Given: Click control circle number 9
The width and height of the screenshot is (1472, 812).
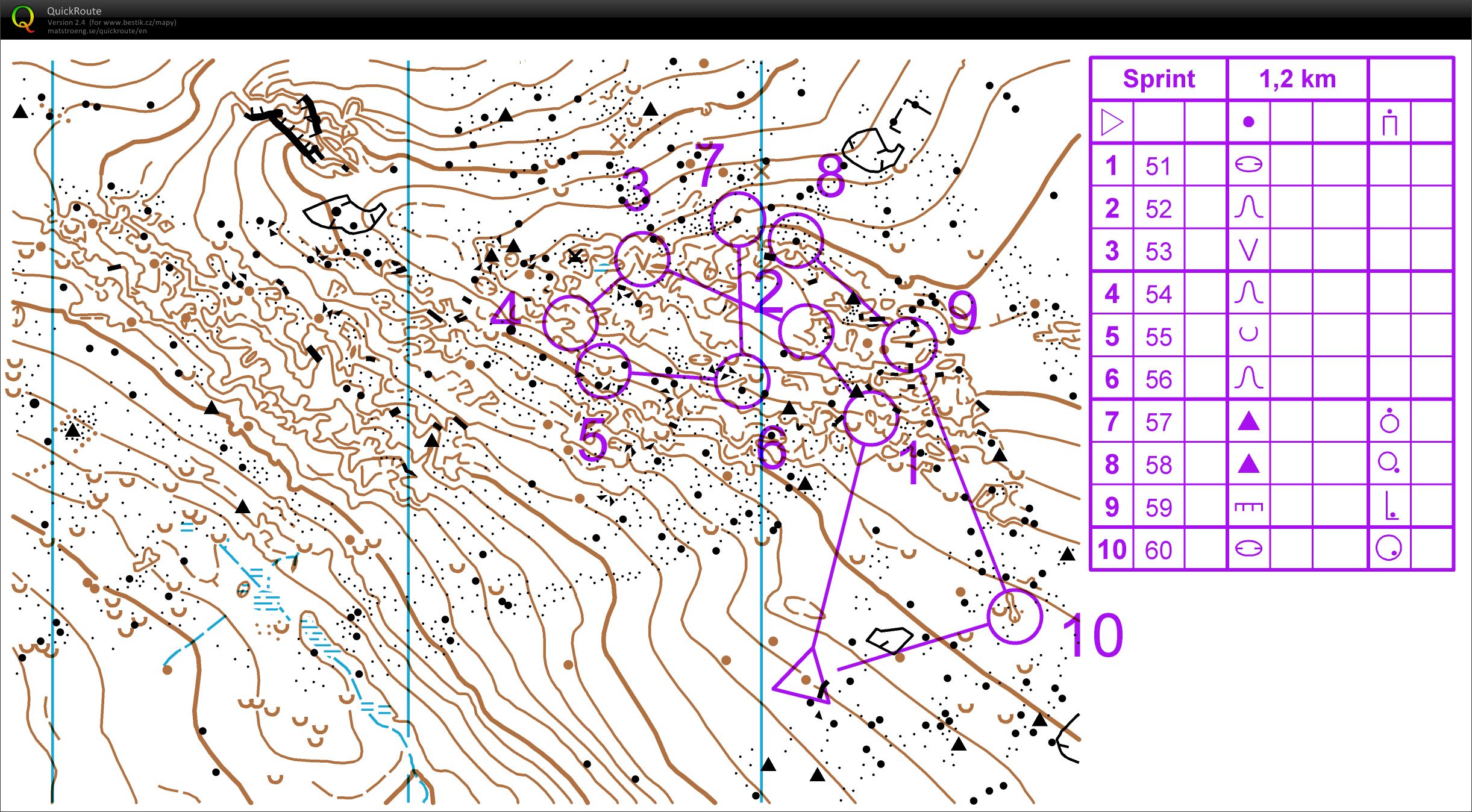Looking at the screenshot, I should [x=909, y=345].
